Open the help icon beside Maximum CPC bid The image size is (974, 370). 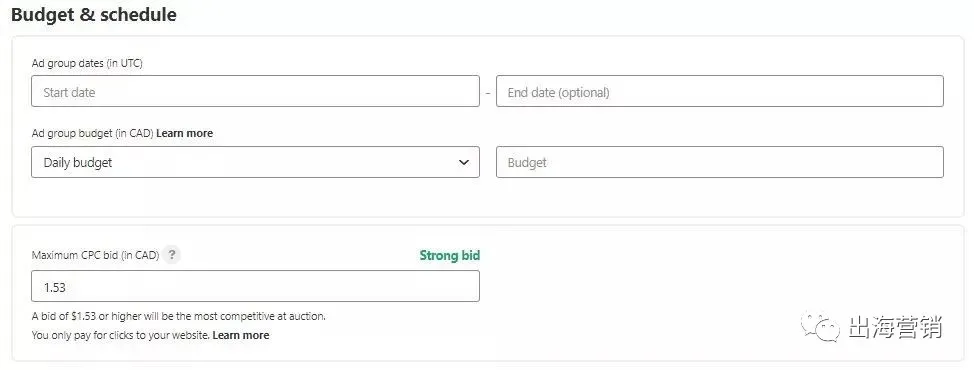click(172, 255)
